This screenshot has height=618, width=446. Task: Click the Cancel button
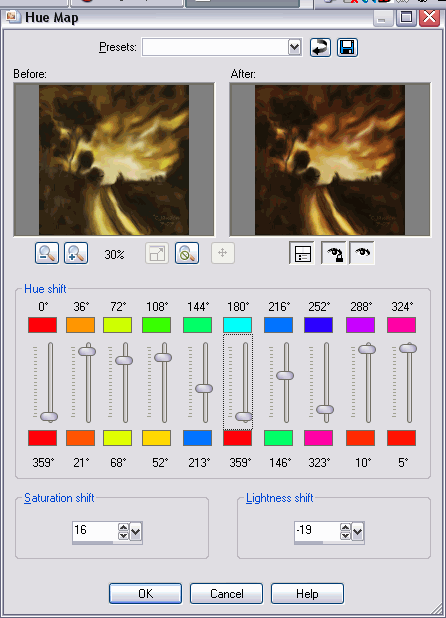pos(226,594)
